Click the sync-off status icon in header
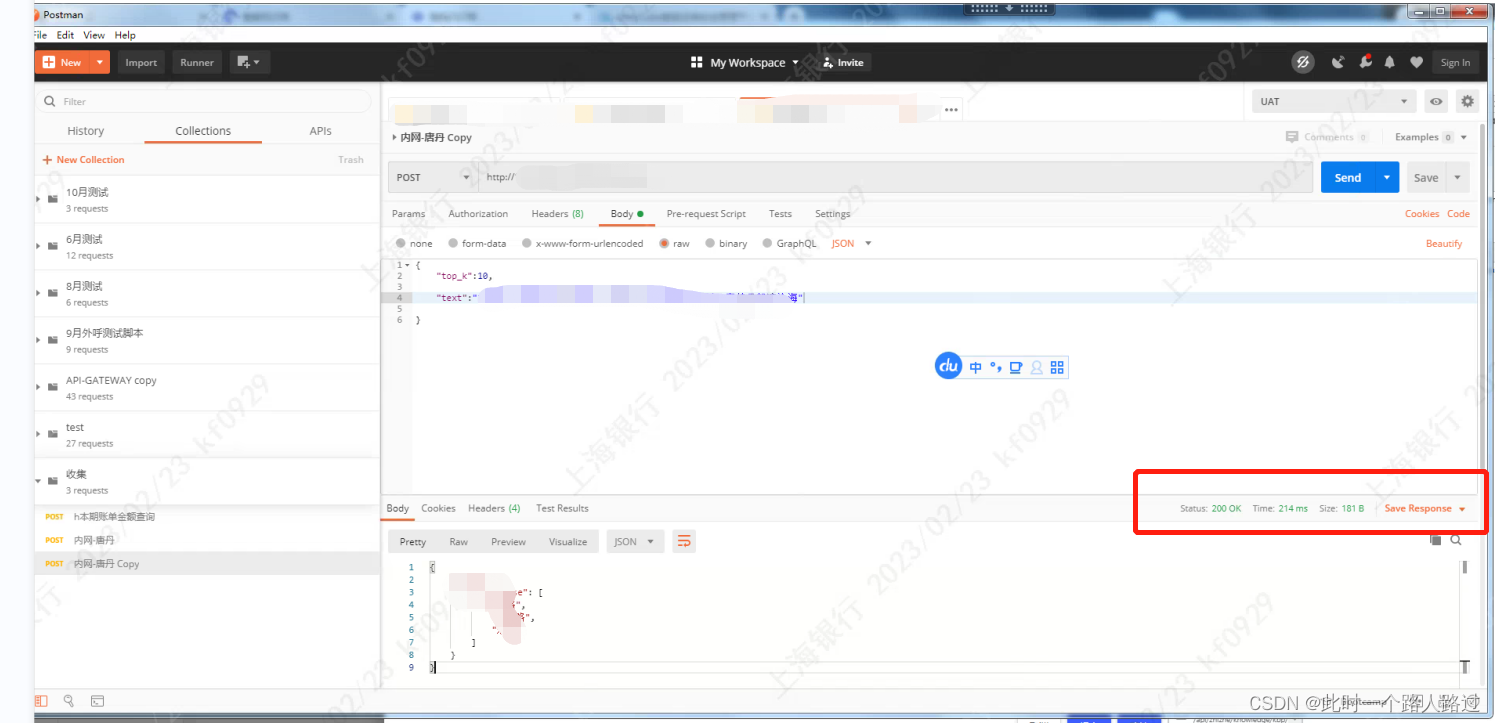The image size is (1495, 723). tap(1302, 62)
